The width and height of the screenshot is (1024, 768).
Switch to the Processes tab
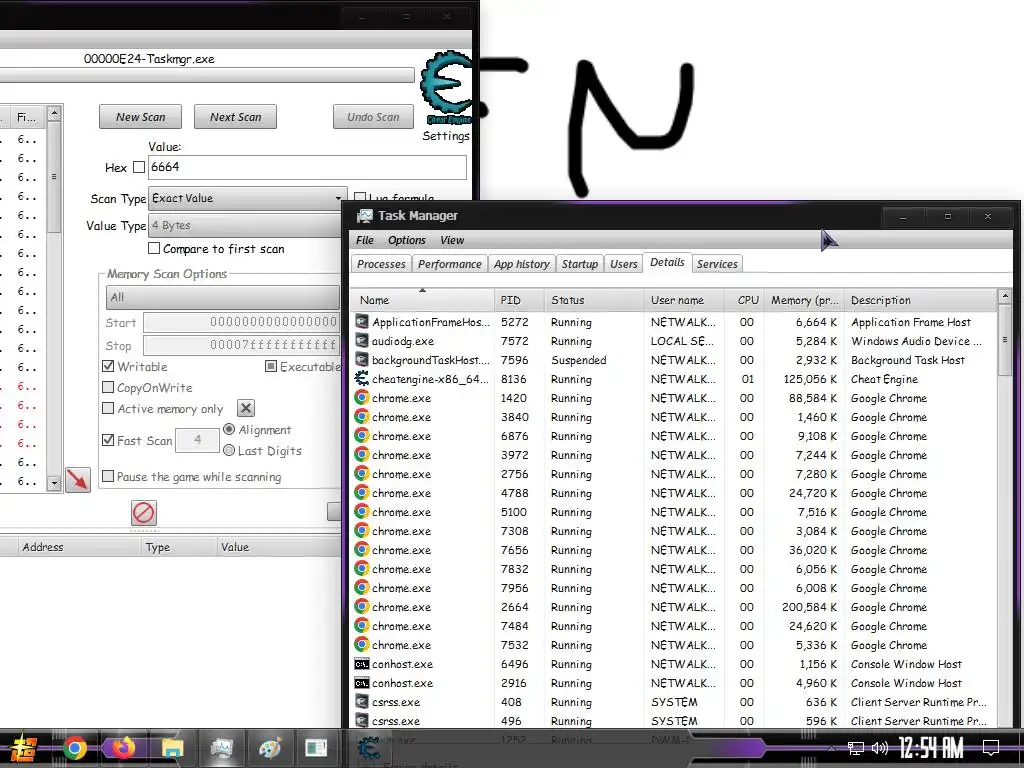pyautogui.click(x=381, y=264)
